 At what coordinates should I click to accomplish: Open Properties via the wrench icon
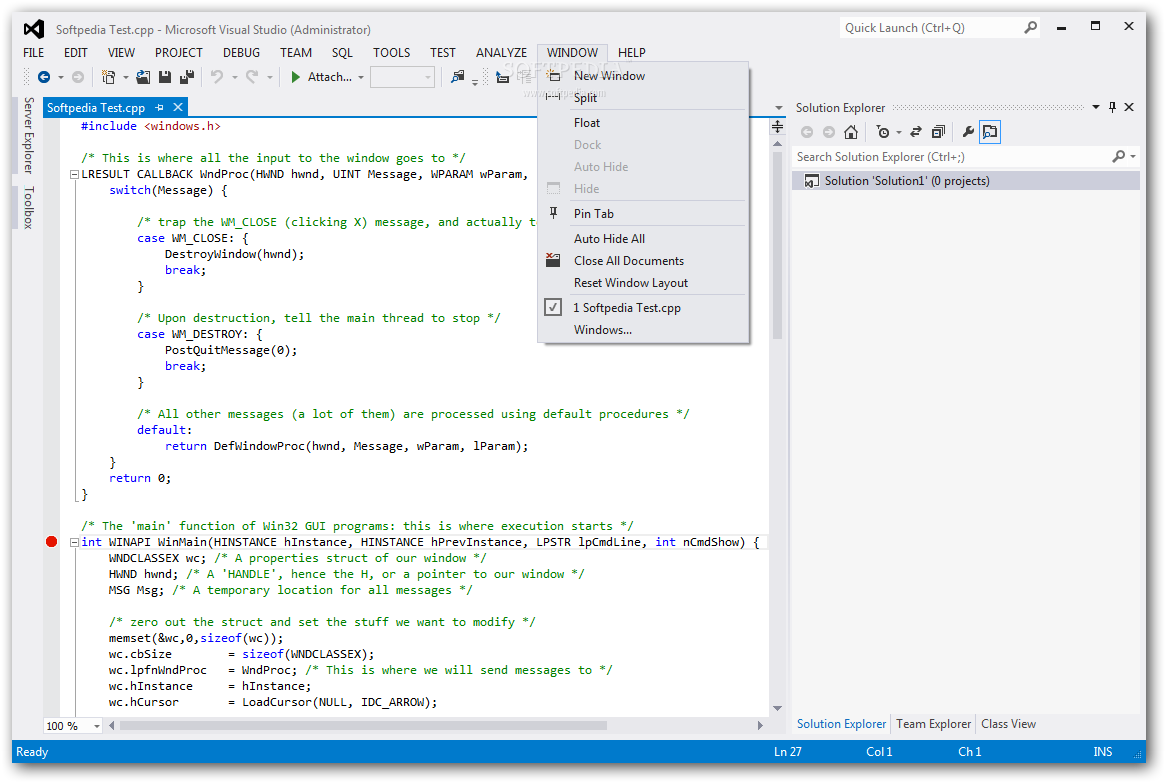click(x=967, y=132)
